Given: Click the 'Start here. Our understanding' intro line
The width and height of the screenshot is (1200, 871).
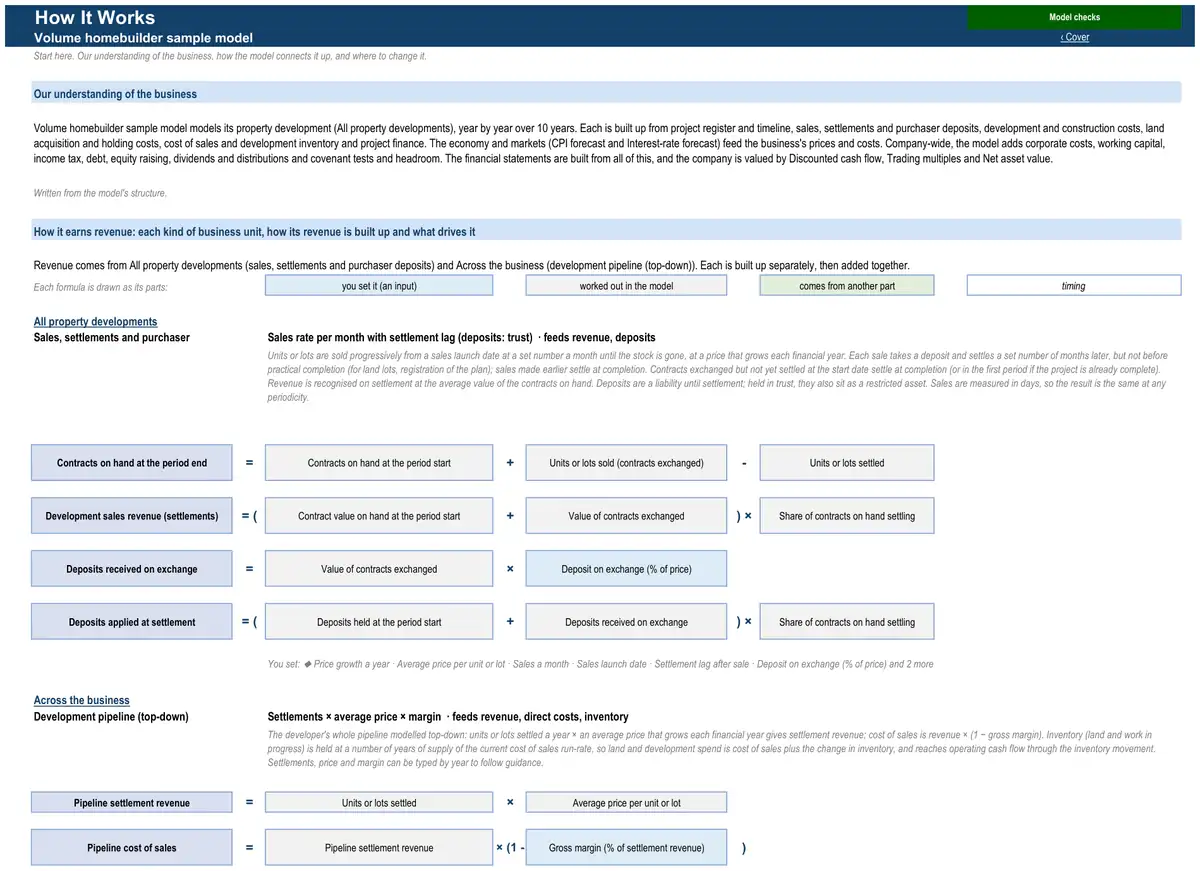Looking at the screenshot, I should (x=230, y=56).
